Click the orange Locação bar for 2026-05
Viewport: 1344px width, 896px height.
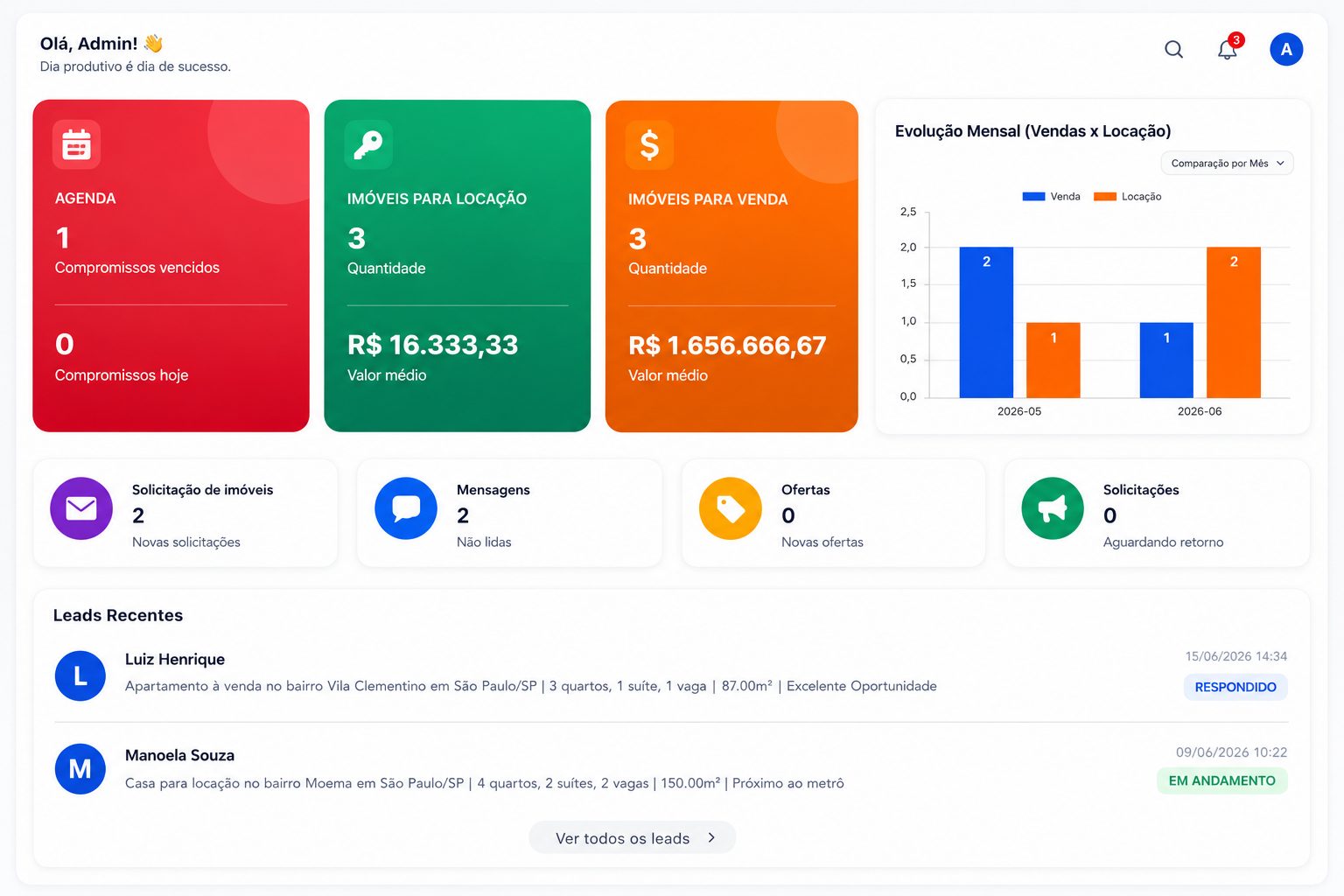[1053, 360]
